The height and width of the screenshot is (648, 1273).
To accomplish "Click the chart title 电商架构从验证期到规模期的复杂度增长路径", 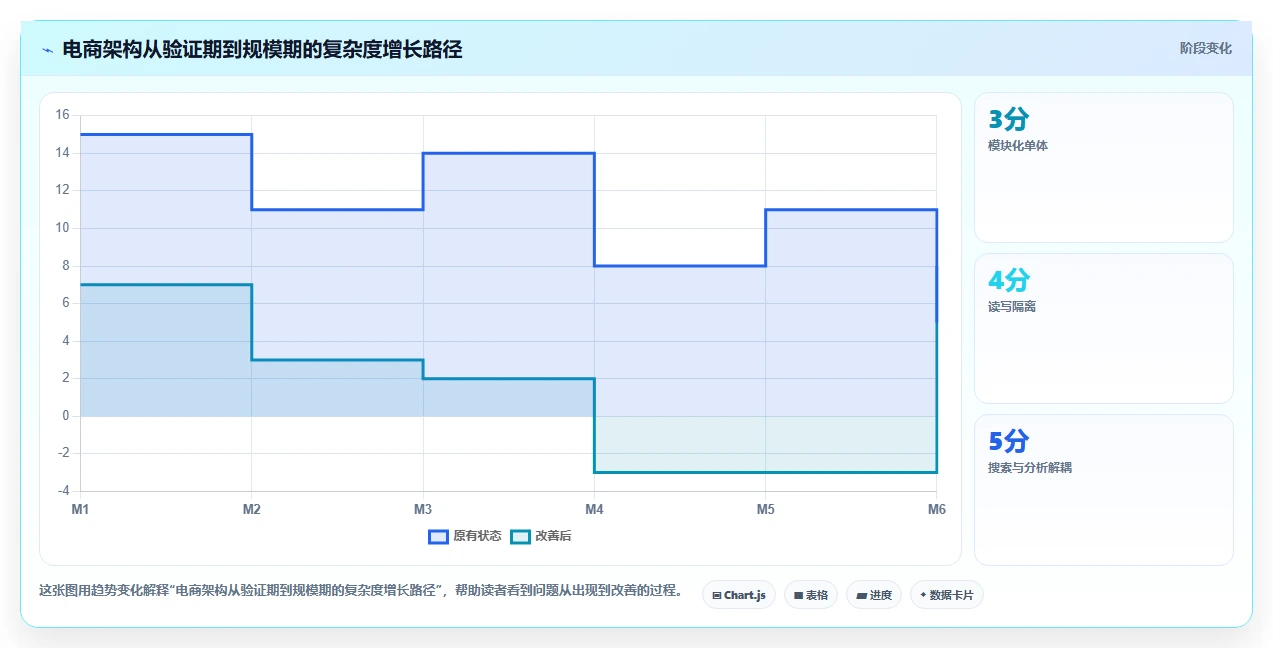I will pyautogui.click(x=262, y=49).
